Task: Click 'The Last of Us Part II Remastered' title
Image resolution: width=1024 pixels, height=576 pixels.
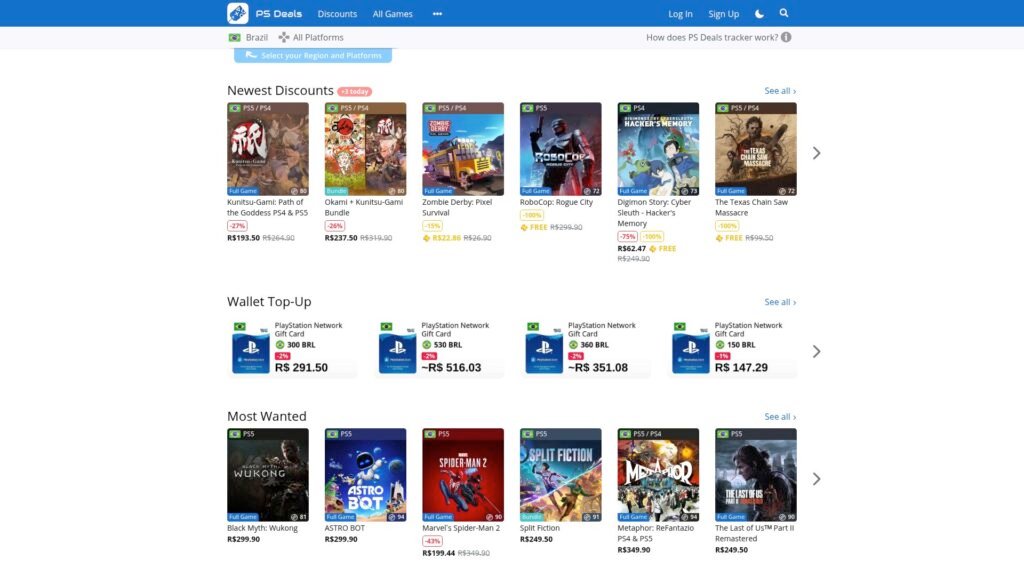Action: (754, 534)
